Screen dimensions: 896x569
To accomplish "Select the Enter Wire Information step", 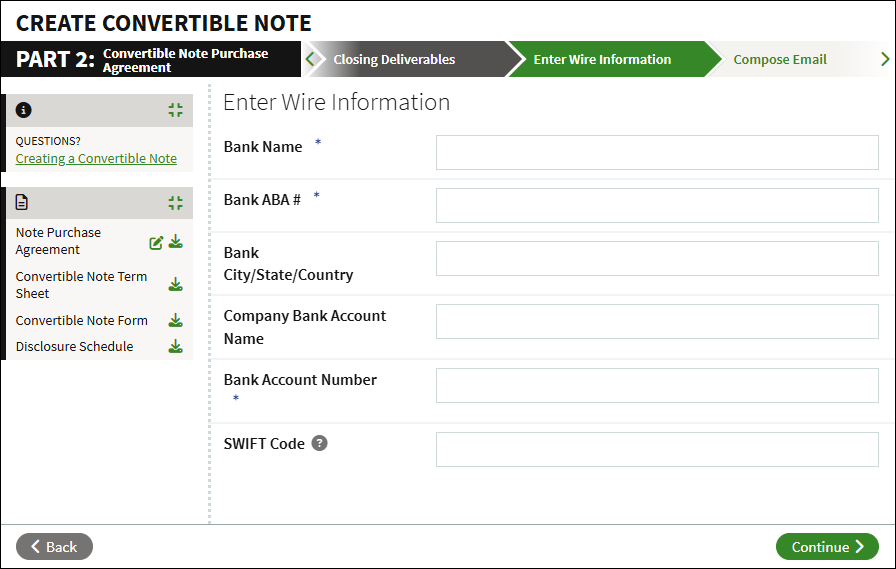I will (x=602, y=59).
